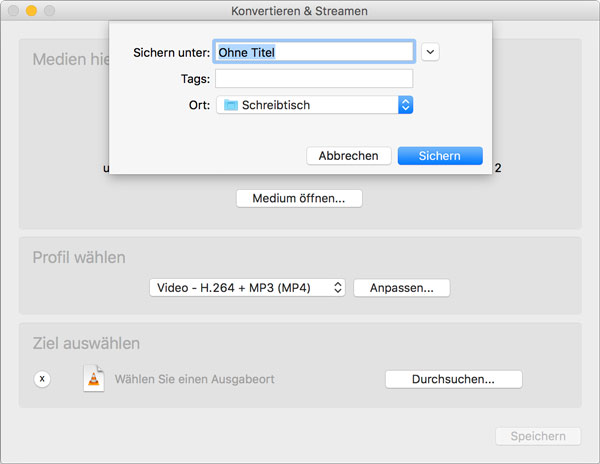Click the Medium öffnen button
The image size is (600, 464).
(x=299, y=198)
